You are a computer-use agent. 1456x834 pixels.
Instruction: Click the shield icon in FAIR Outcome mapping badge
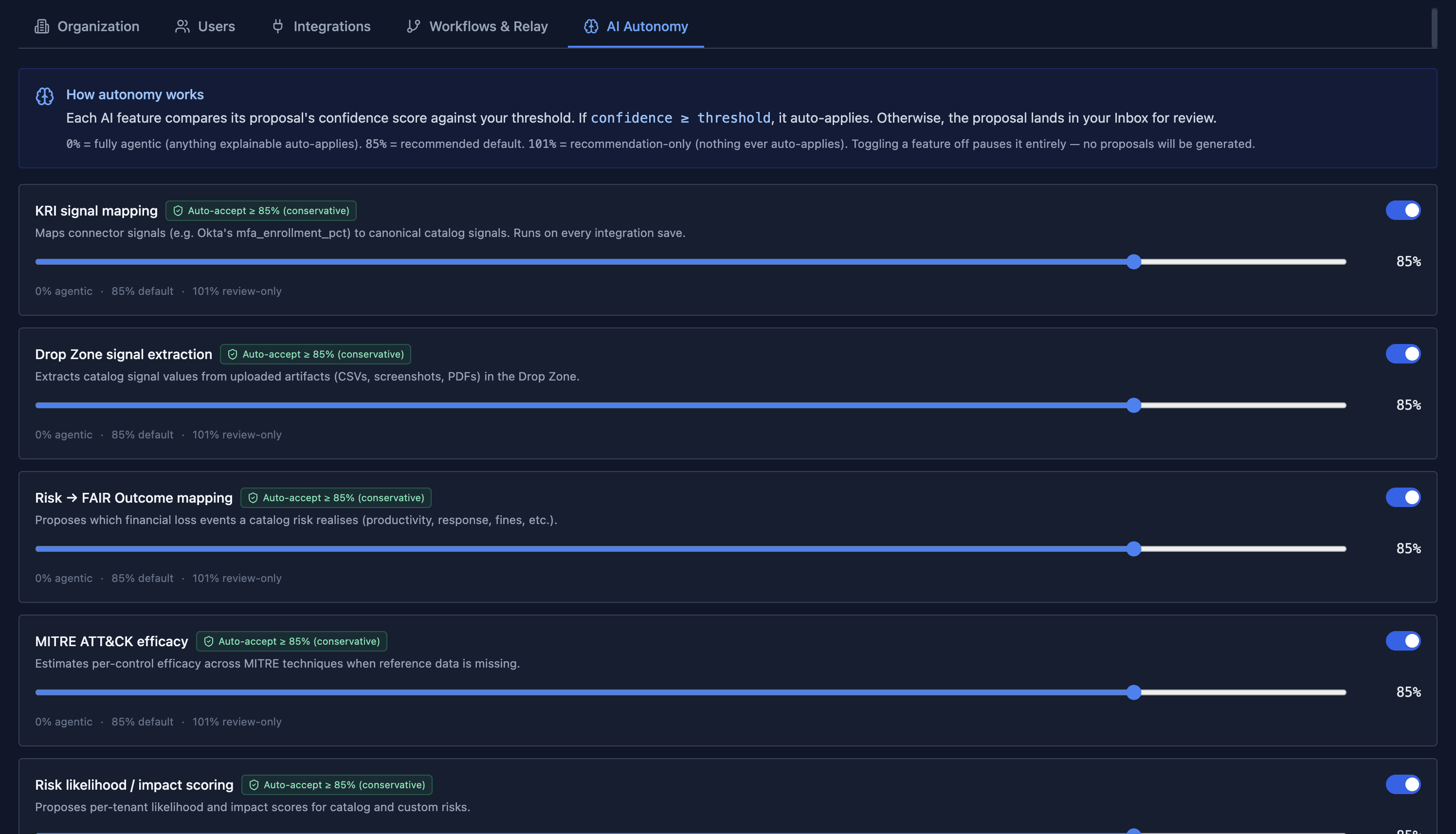click(253, 498)
